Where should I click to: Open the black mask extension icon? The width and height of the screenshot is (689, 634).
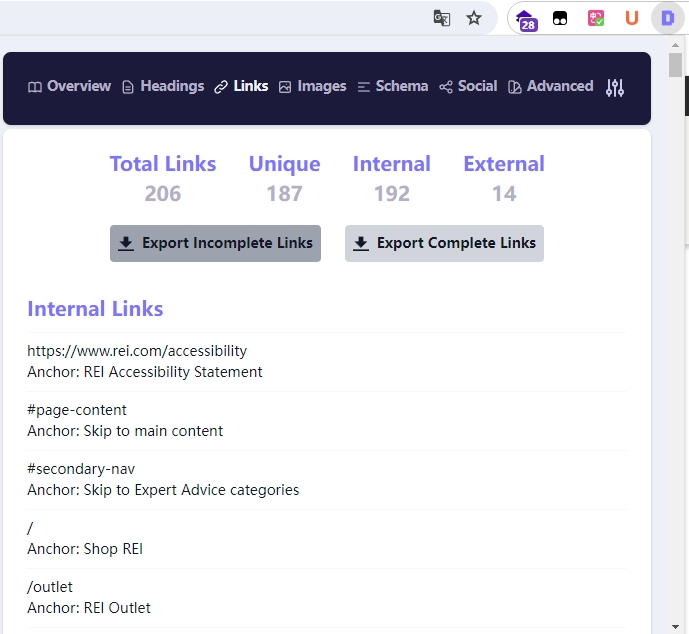(x=560, y=18)
